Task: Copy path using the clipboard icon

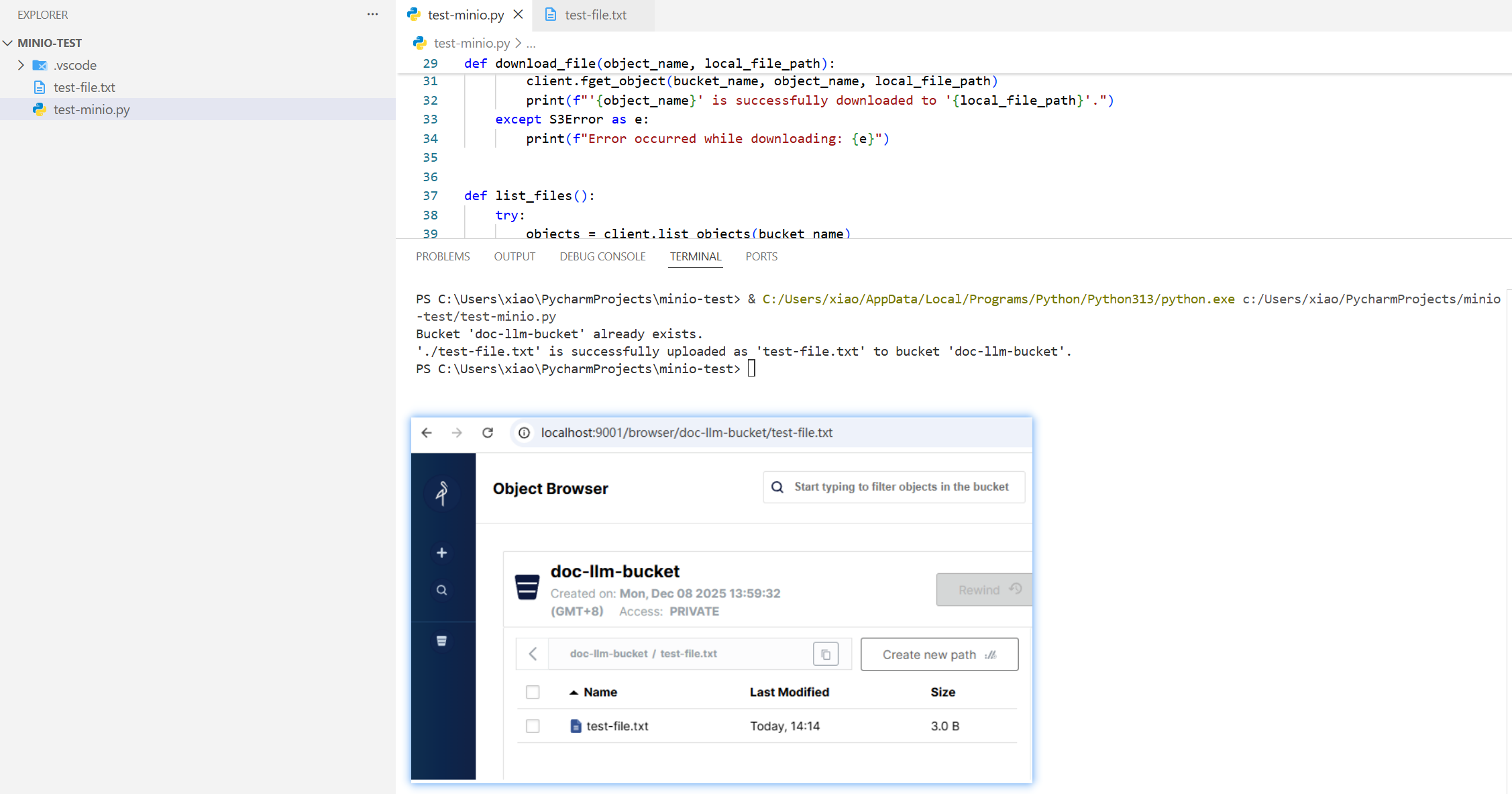Action: tap(826, 654)
